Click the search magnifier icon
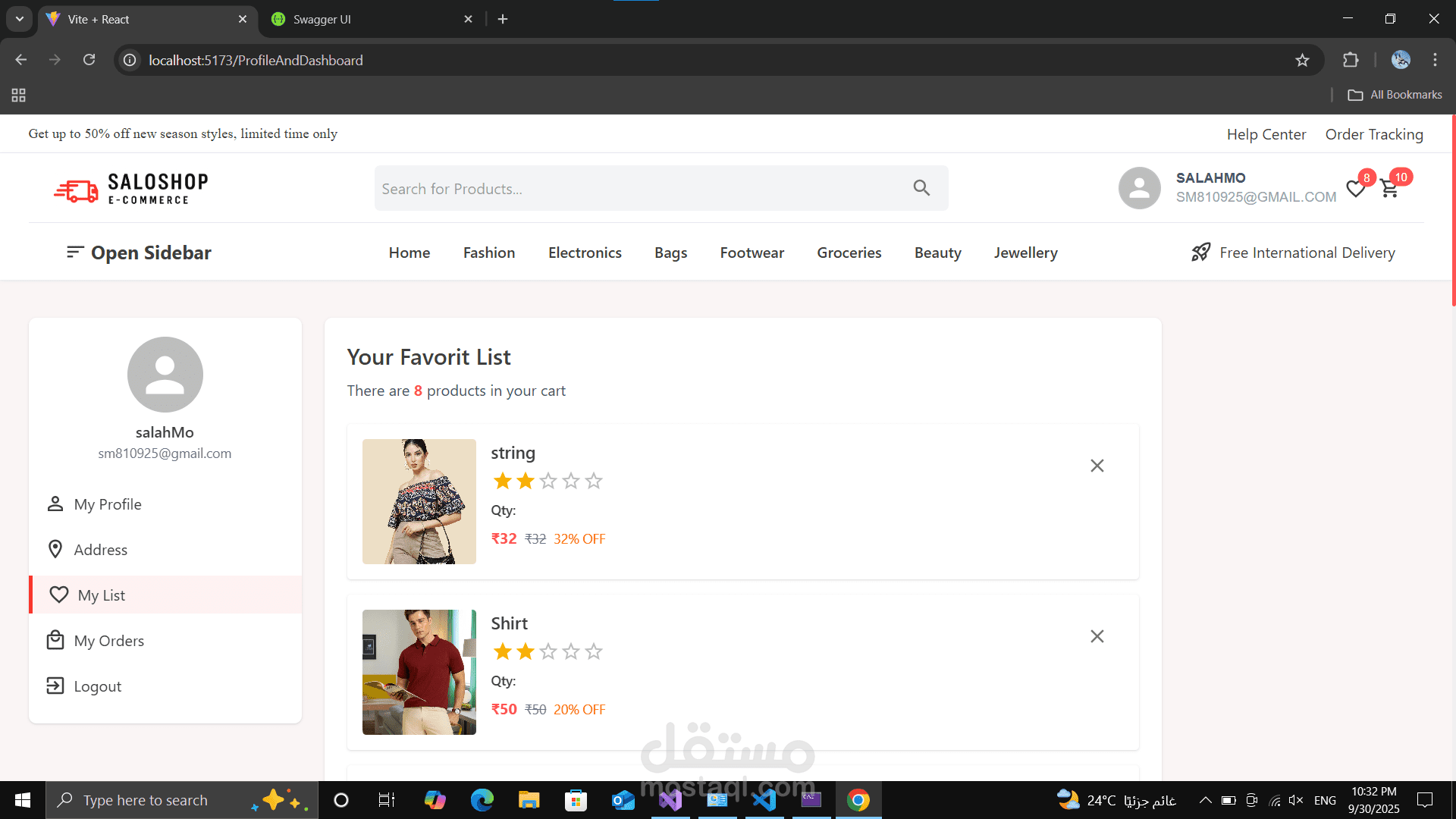 pyautogui.click(x=921, y=188)
